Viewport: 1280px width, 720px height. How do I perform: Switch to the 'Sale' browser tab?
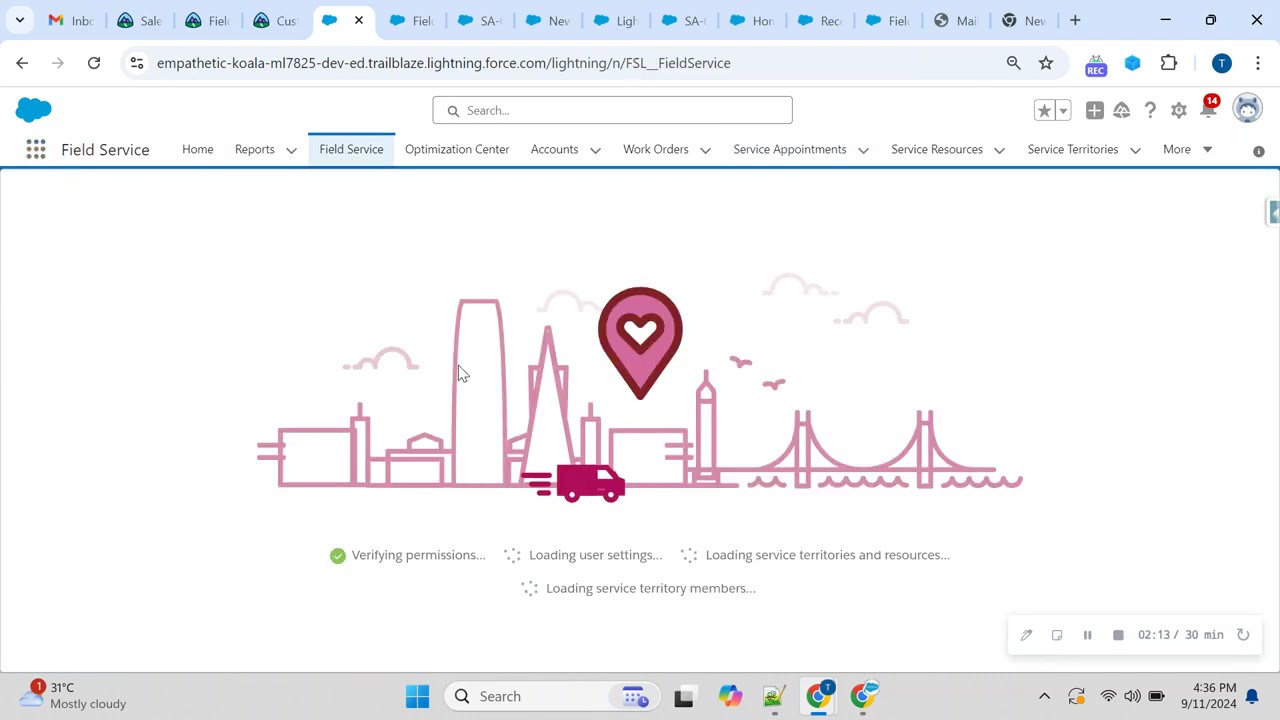coord(138,20)
